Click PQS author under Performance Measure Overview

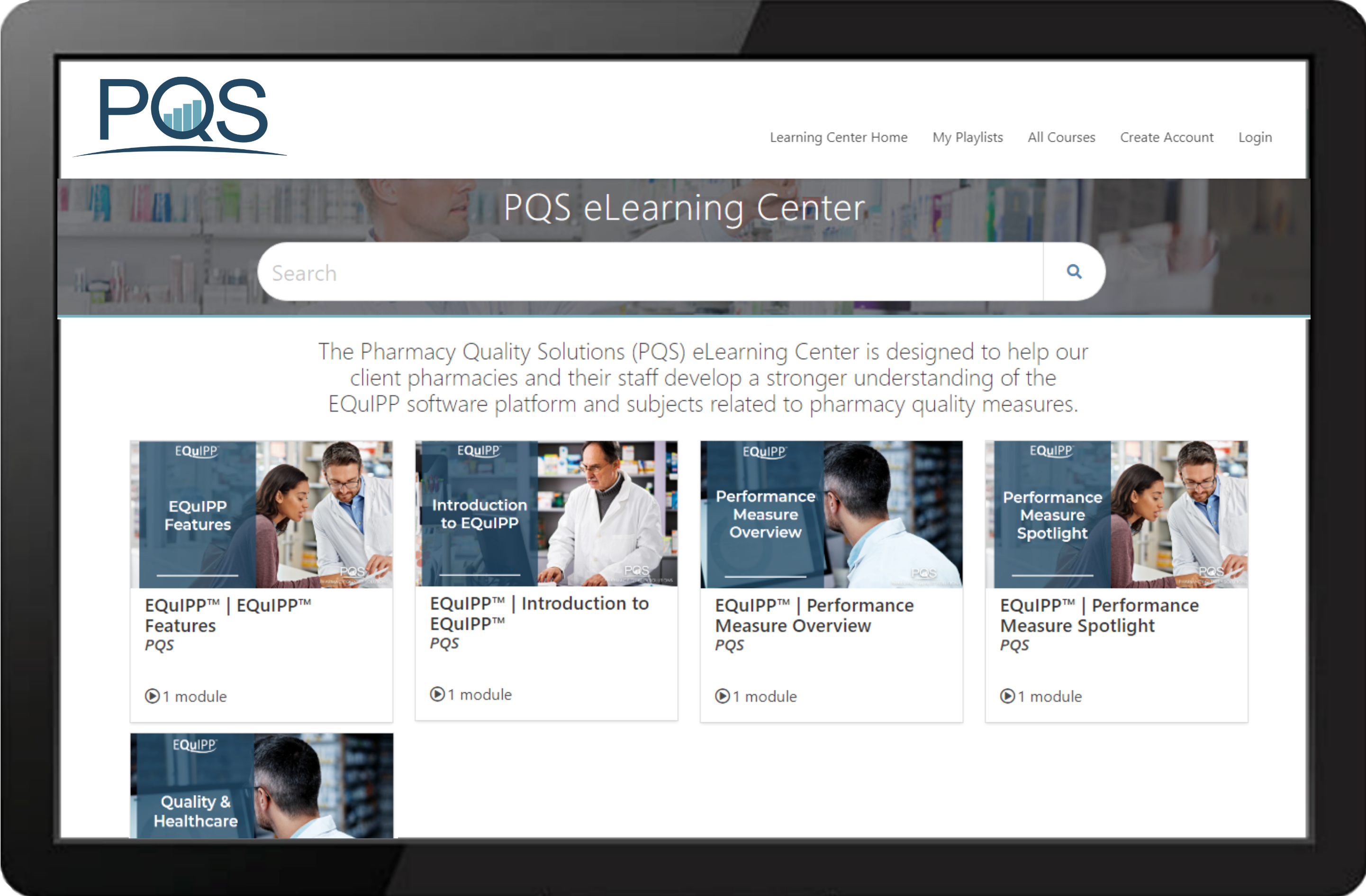(x=730, y=646)
